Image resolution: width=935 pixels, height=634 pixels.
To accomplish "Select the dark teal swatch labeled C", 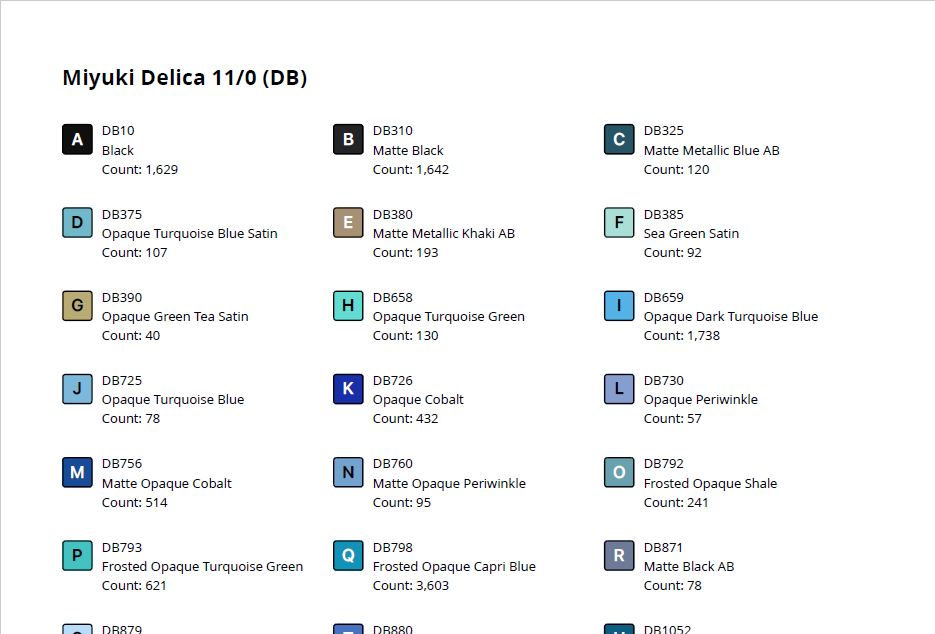I will pyautogui.click(x=619, y=140).
